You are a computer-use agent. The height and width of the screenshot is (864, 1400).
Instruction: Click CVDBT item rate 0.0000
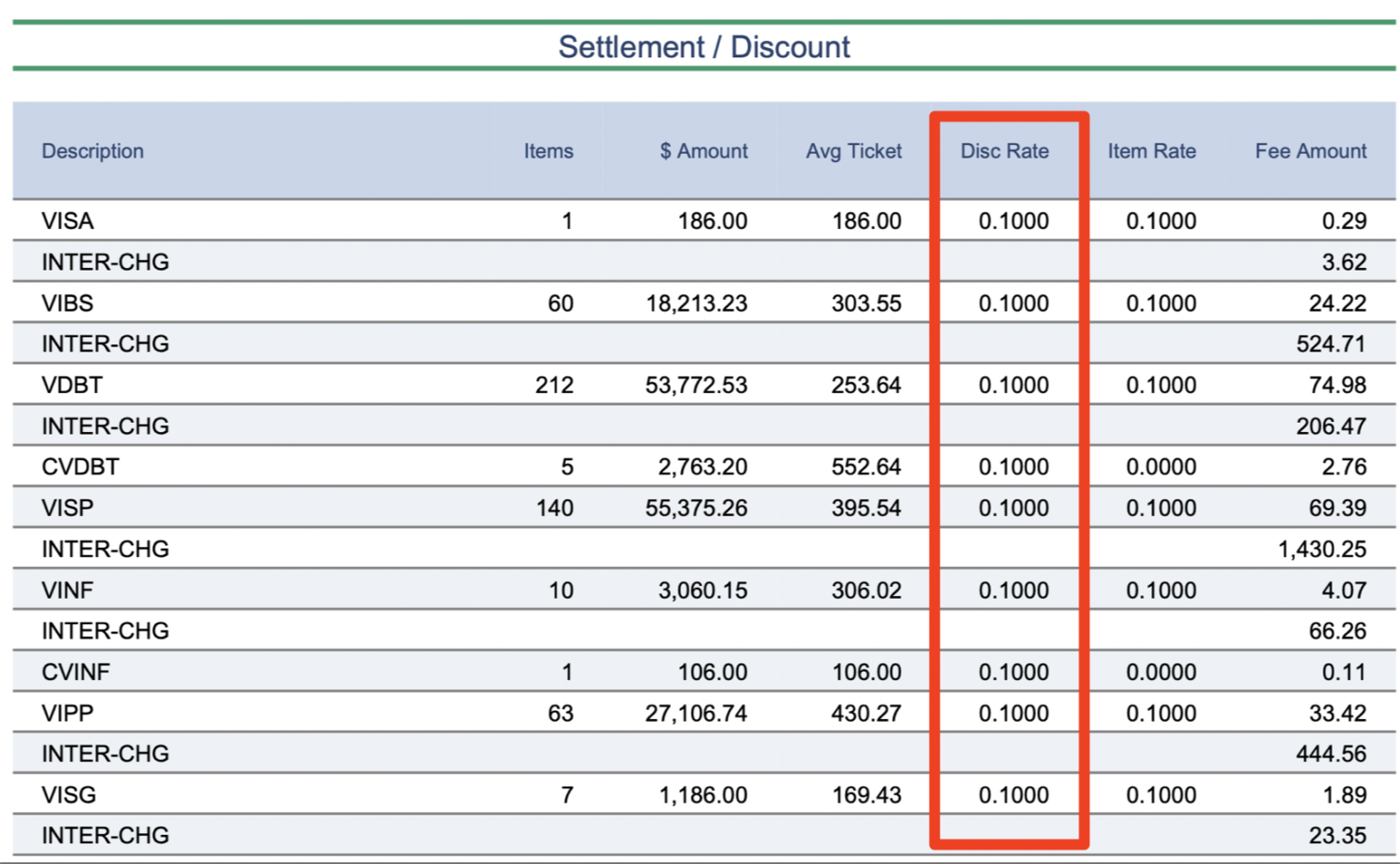click(x=1161, y=468)
